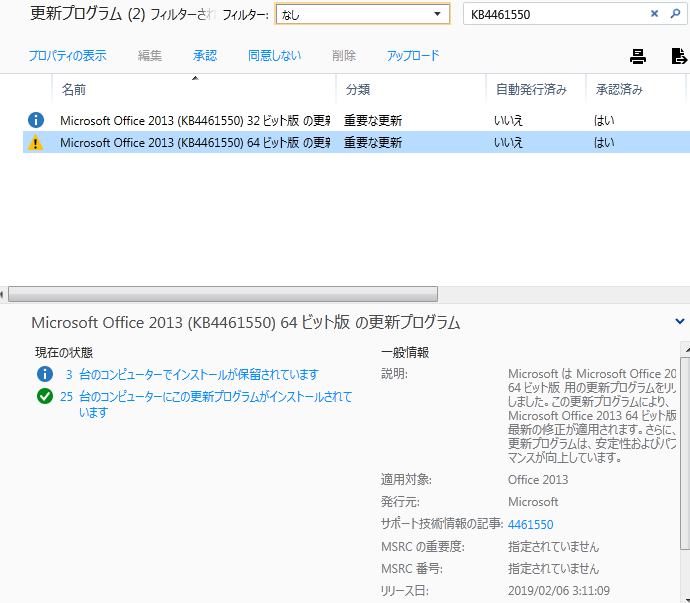Click the export list icon
This screenshot has width=690, height=603.
[x=679, y=56]
